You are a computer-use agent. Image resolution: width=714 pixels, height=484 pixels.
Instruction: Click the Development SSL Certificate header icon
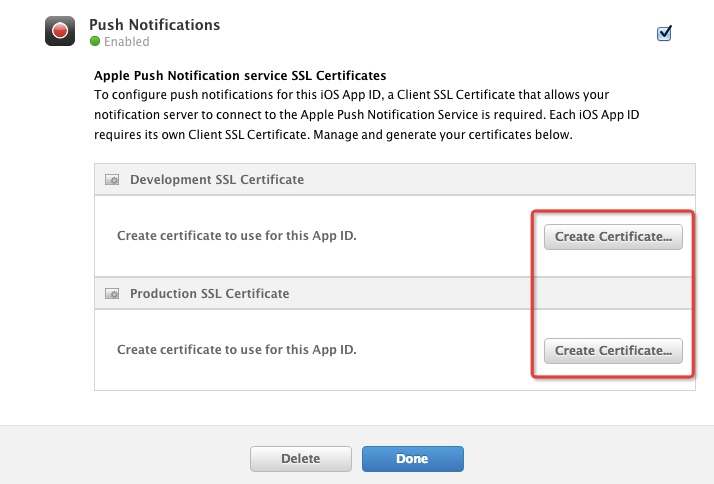[x=113, y=180]
